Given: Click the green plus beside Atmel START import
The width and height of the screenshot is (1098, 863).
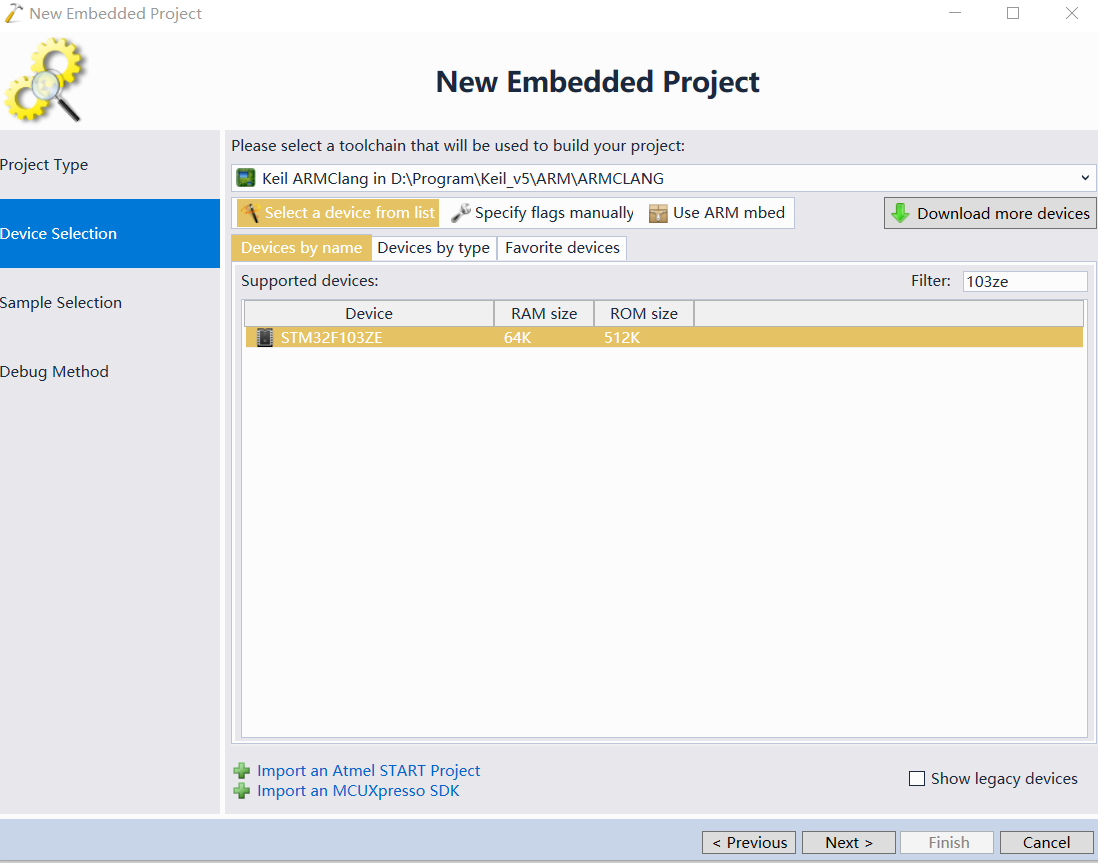Looking at the screenshot, I should (242, 771).
